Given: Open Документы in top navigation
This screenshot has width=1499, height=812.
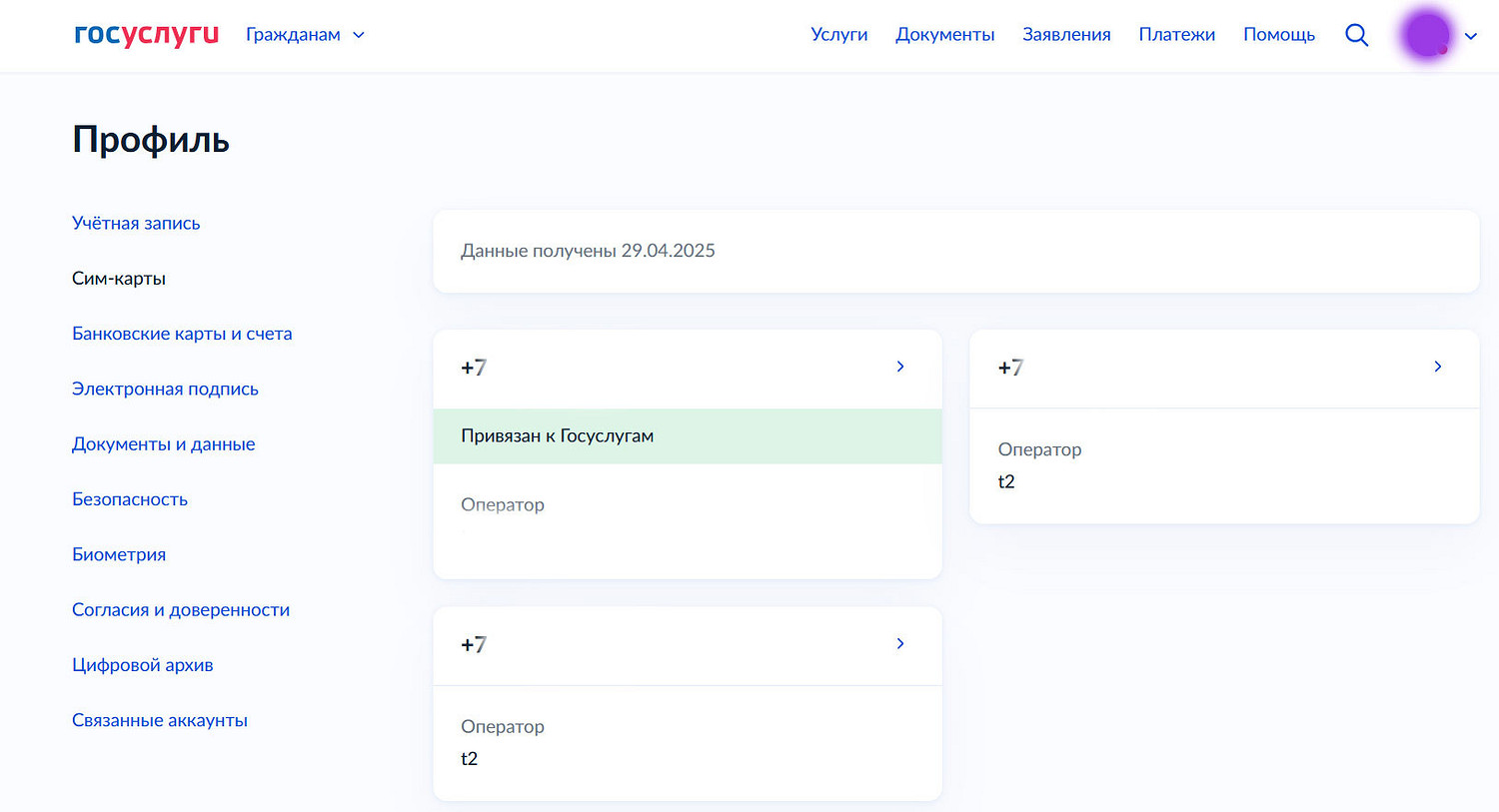Looking at the screenshot, I should tap(944, 35).
